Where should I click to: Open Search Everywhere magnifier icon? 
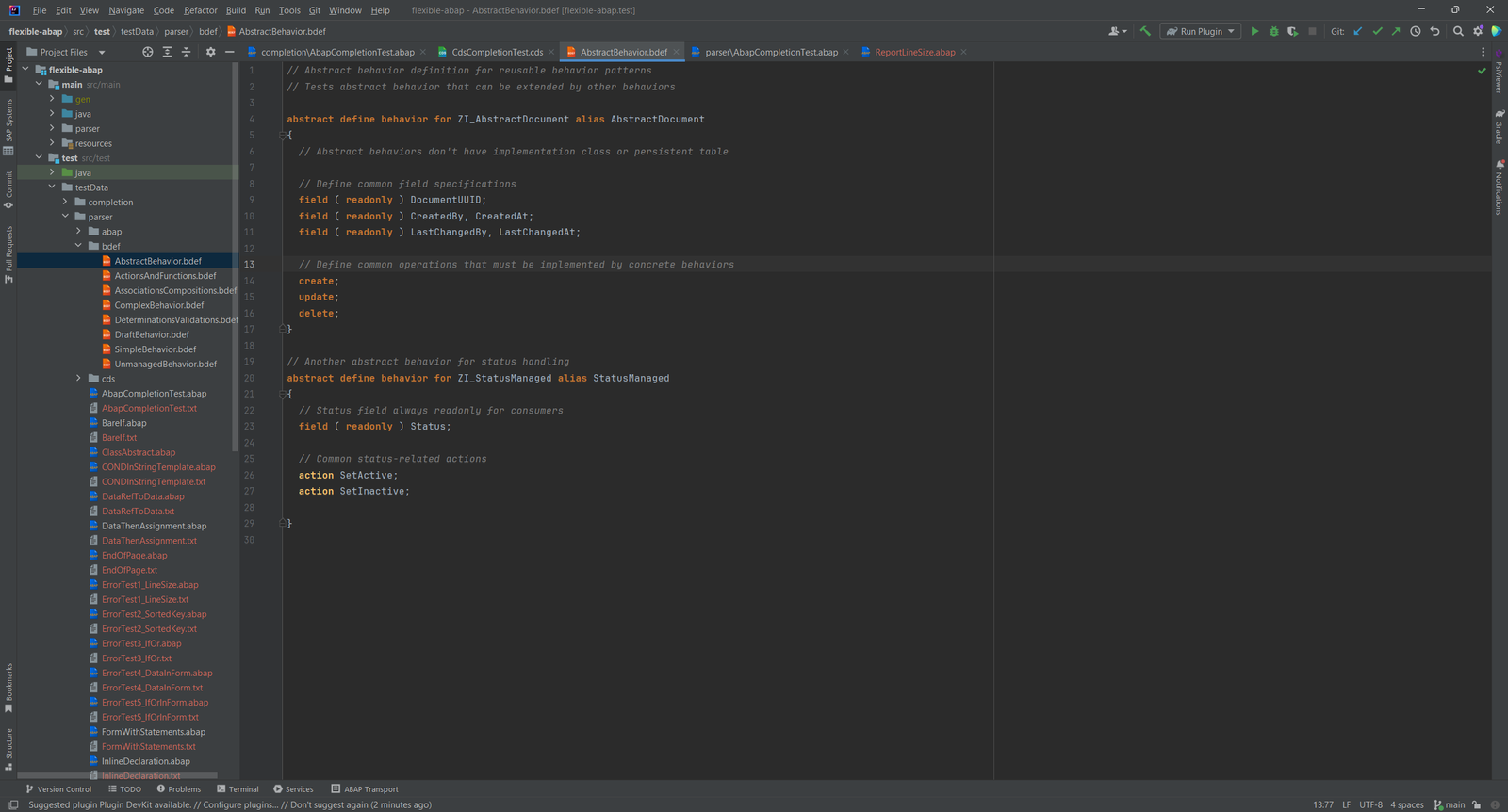click(1458, 31)
